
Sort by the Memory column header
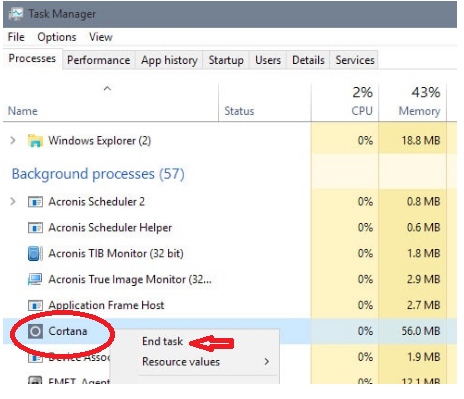coord(419,111)
